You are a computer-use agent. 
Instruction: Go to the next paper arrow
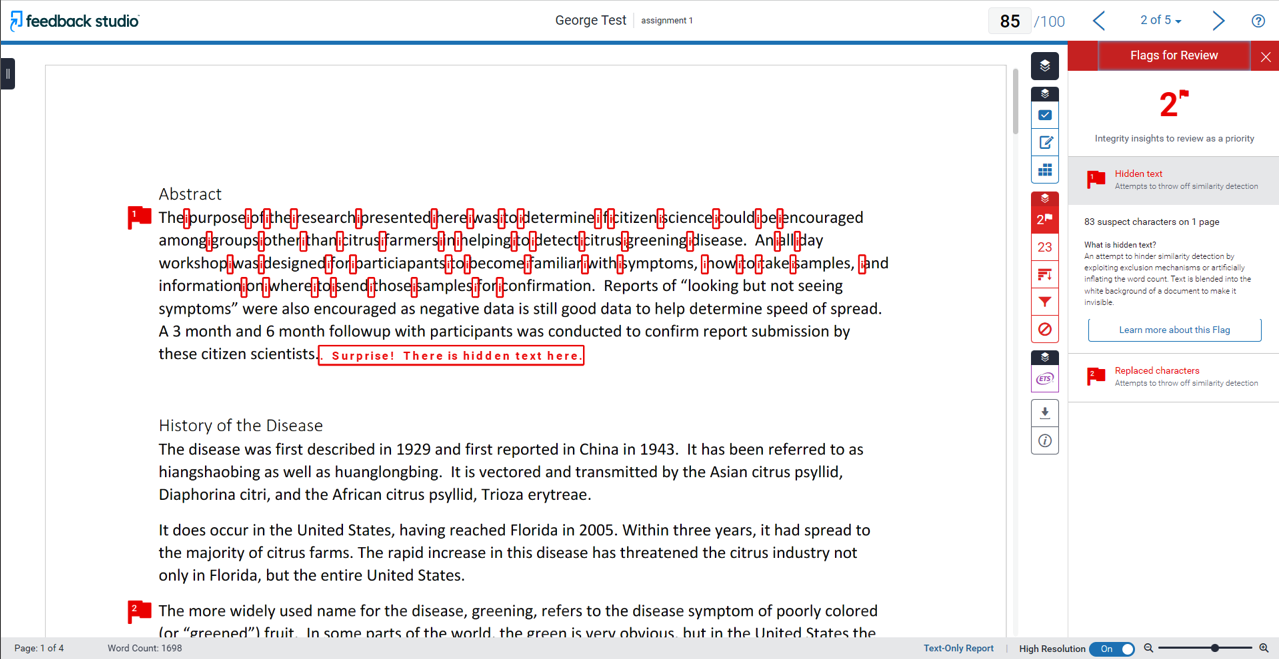(x=1218, y=21)
